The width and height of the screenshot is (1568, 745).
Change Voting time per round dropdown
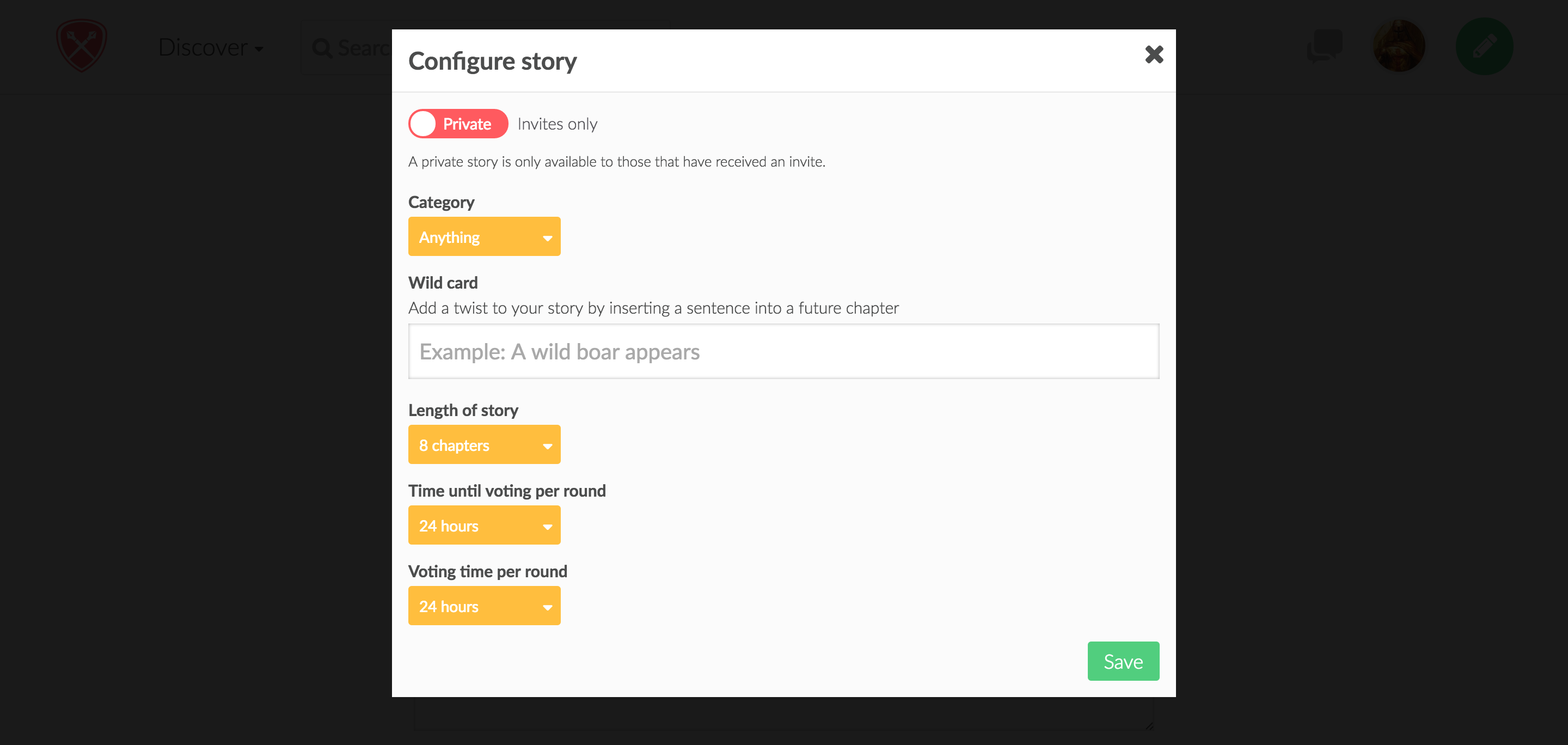[484, 606]
